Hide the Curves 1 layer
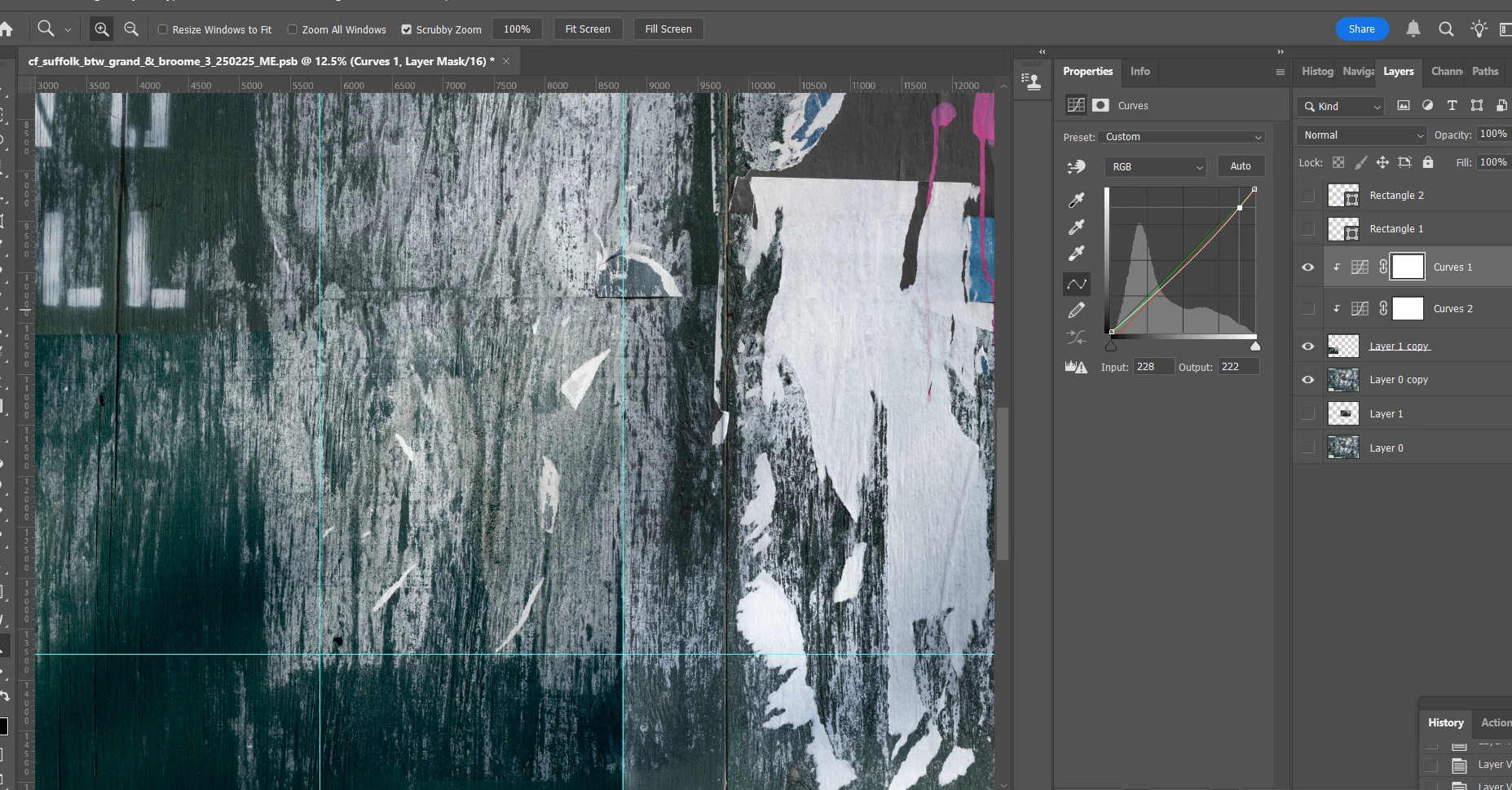 (1308, 267)
